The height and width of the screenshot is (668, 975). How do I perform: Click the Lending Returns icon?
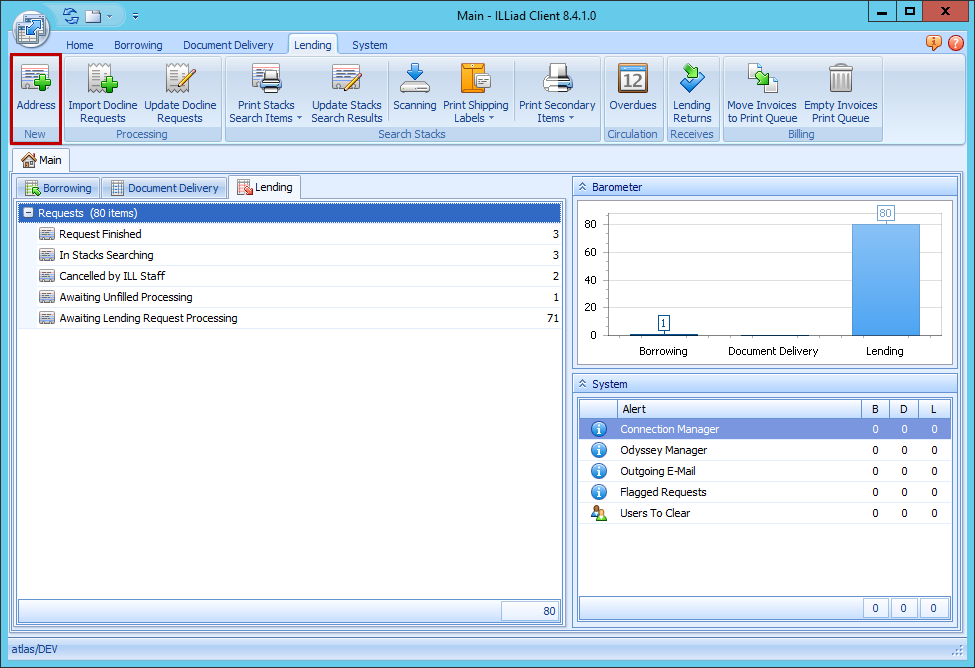pyautogui.click(x=692, y=80)
